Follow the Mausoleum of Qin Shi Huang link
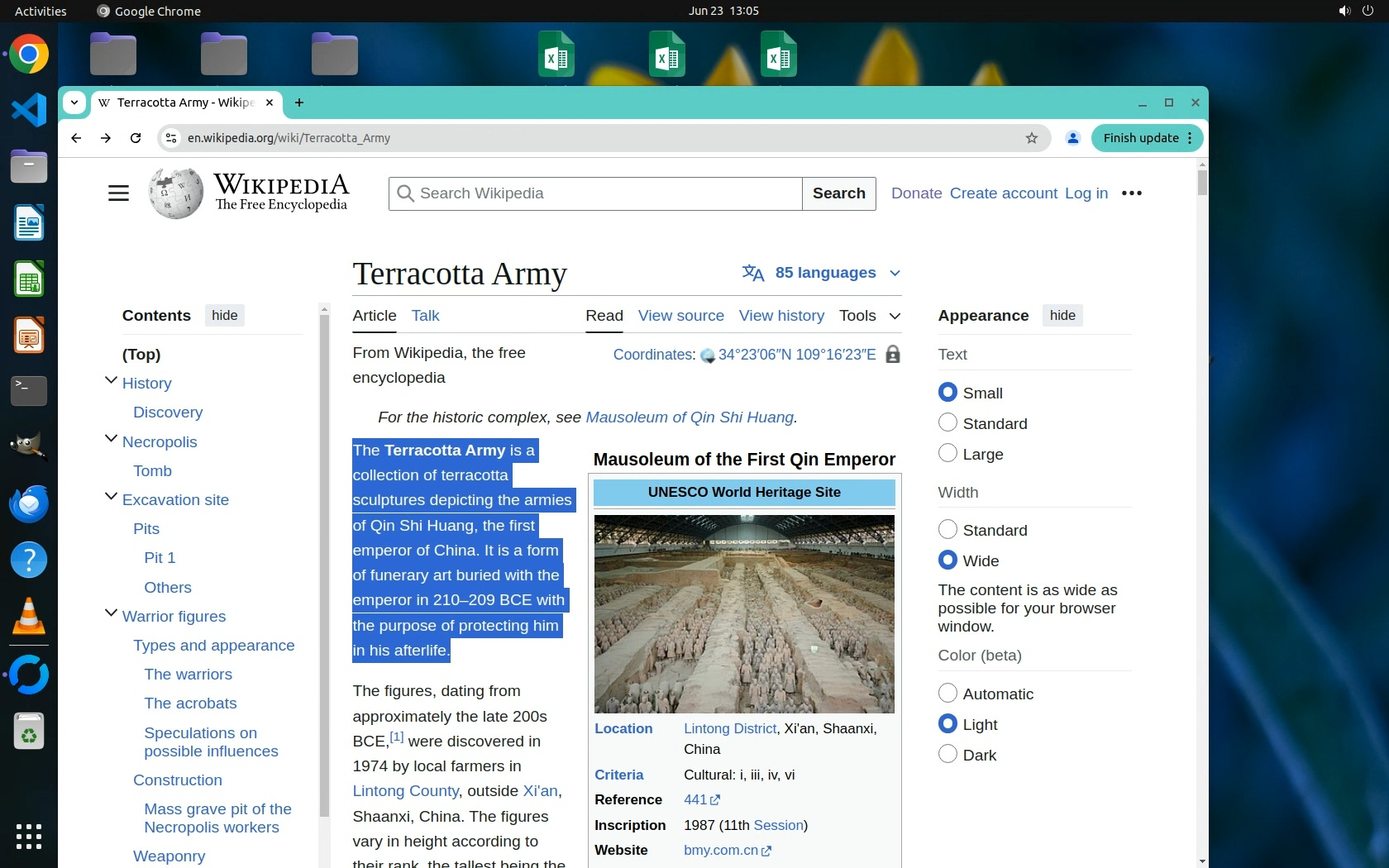 pyautogui.click(x=689, y=417)
